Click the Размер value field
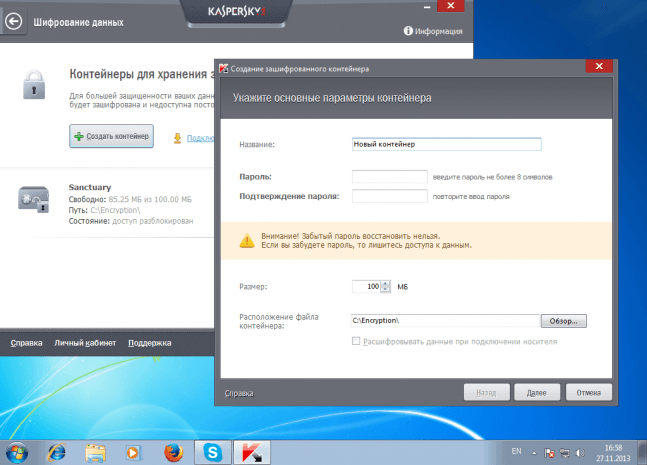Viewport: 647px width, 465px height. point(366,286)
